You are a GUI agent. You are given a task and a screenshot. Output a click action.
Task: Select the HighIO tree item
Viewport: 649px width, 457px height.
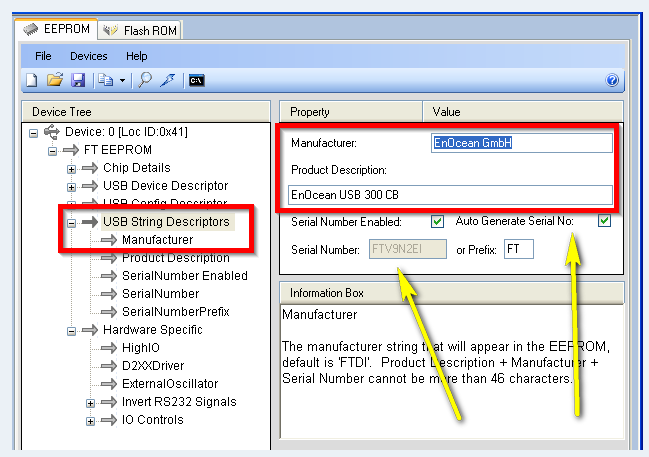[x=141, y=348]
